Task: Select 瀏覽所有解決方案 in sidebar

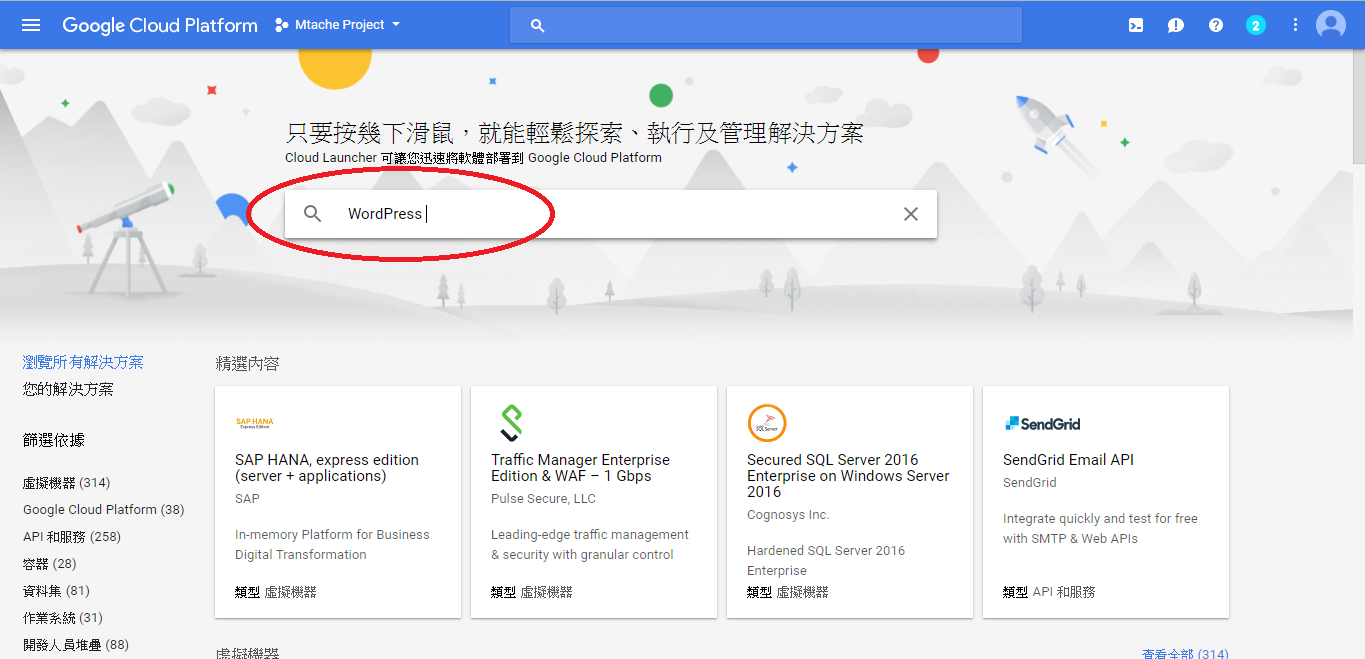Action: 83,362
